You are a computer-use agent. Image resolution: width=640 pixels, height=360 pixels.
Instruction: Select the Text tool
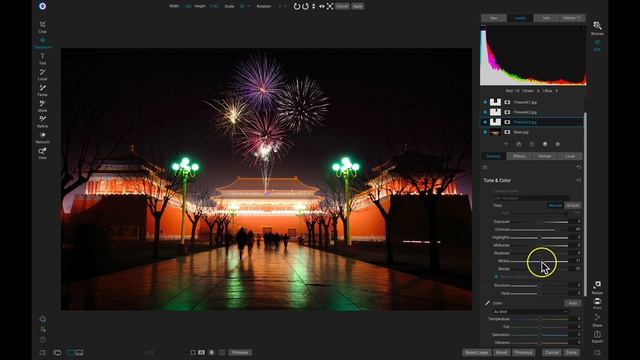pos(42,58)
